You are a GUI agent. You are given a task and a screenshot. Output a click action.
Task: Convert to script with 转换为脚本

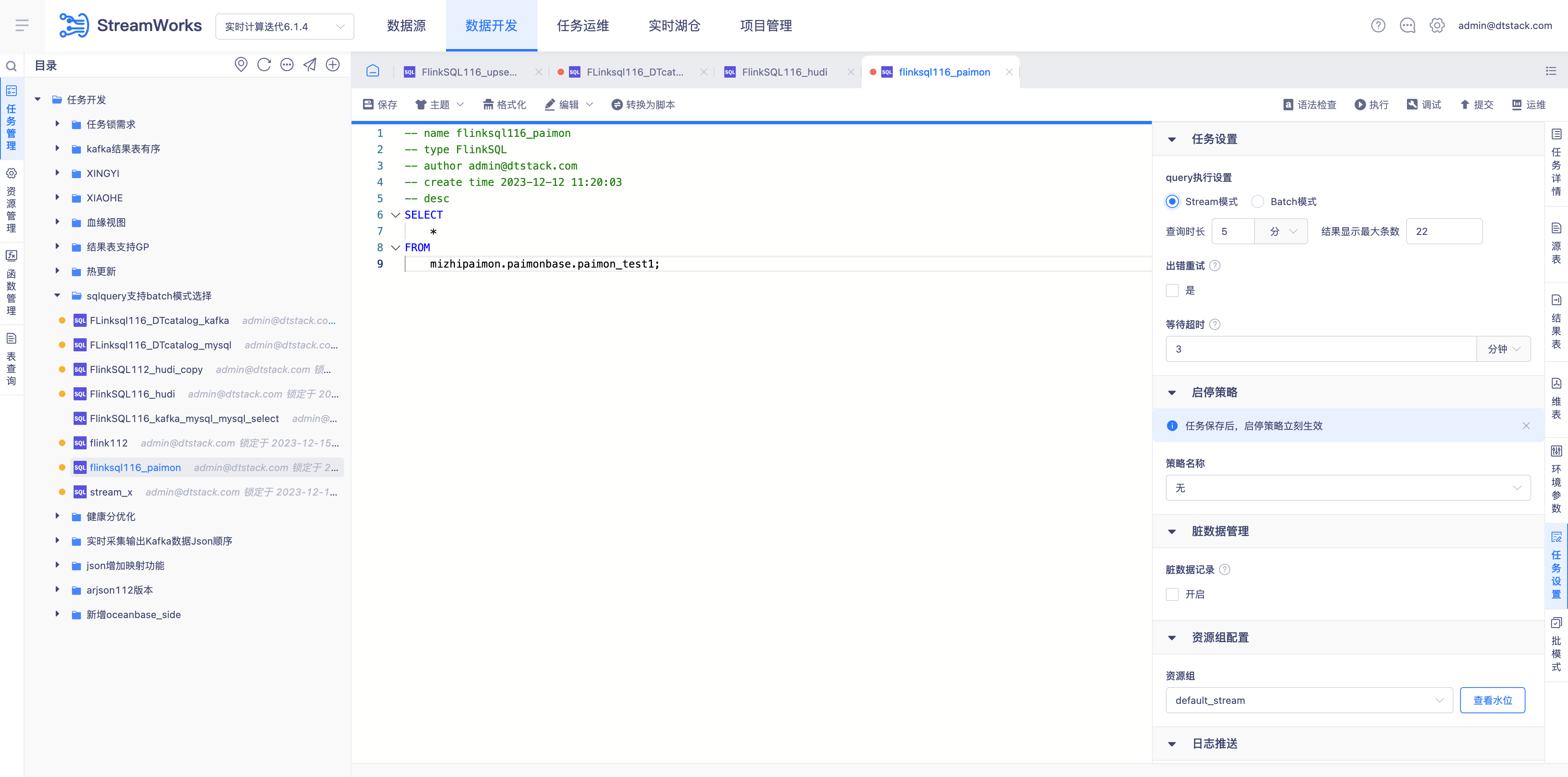pyautogui.click(x=643, y=105)
